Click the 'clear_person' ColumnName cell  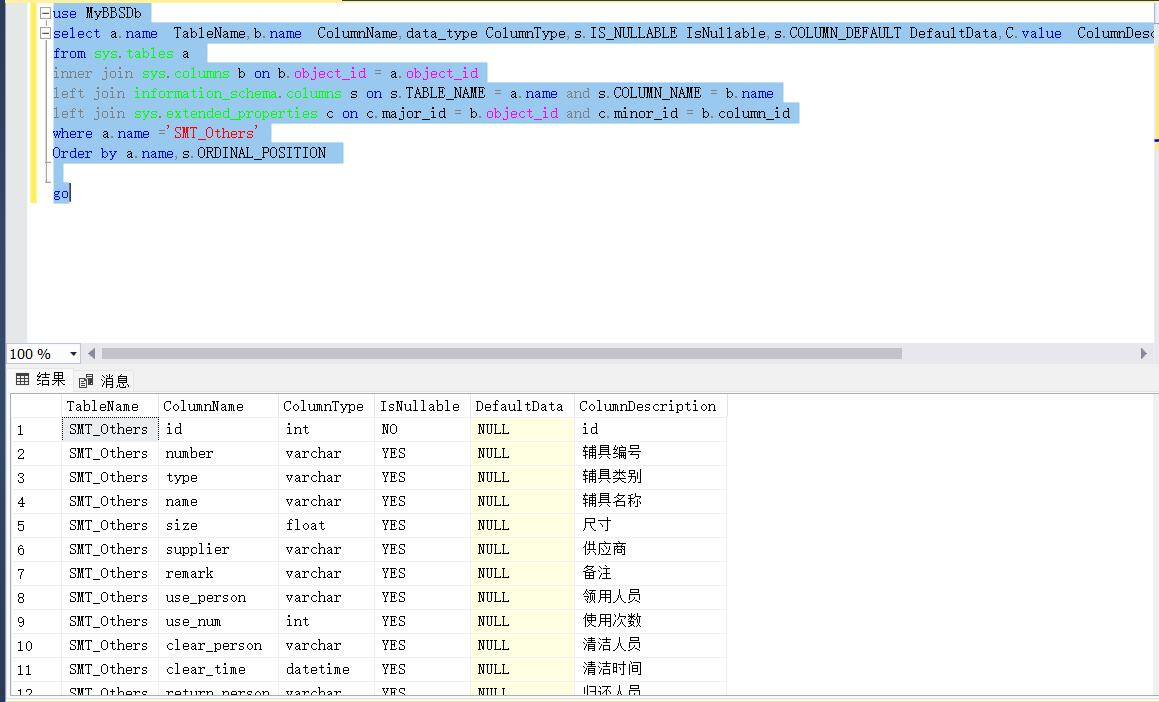[x=219, y=645]
